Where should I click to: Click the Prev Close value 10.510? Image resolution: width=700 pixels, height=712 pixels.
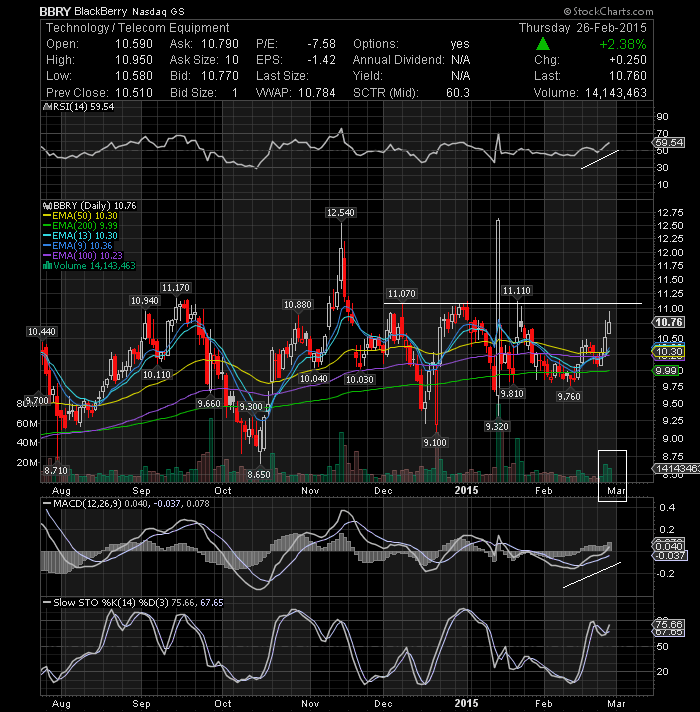point(133,93)
